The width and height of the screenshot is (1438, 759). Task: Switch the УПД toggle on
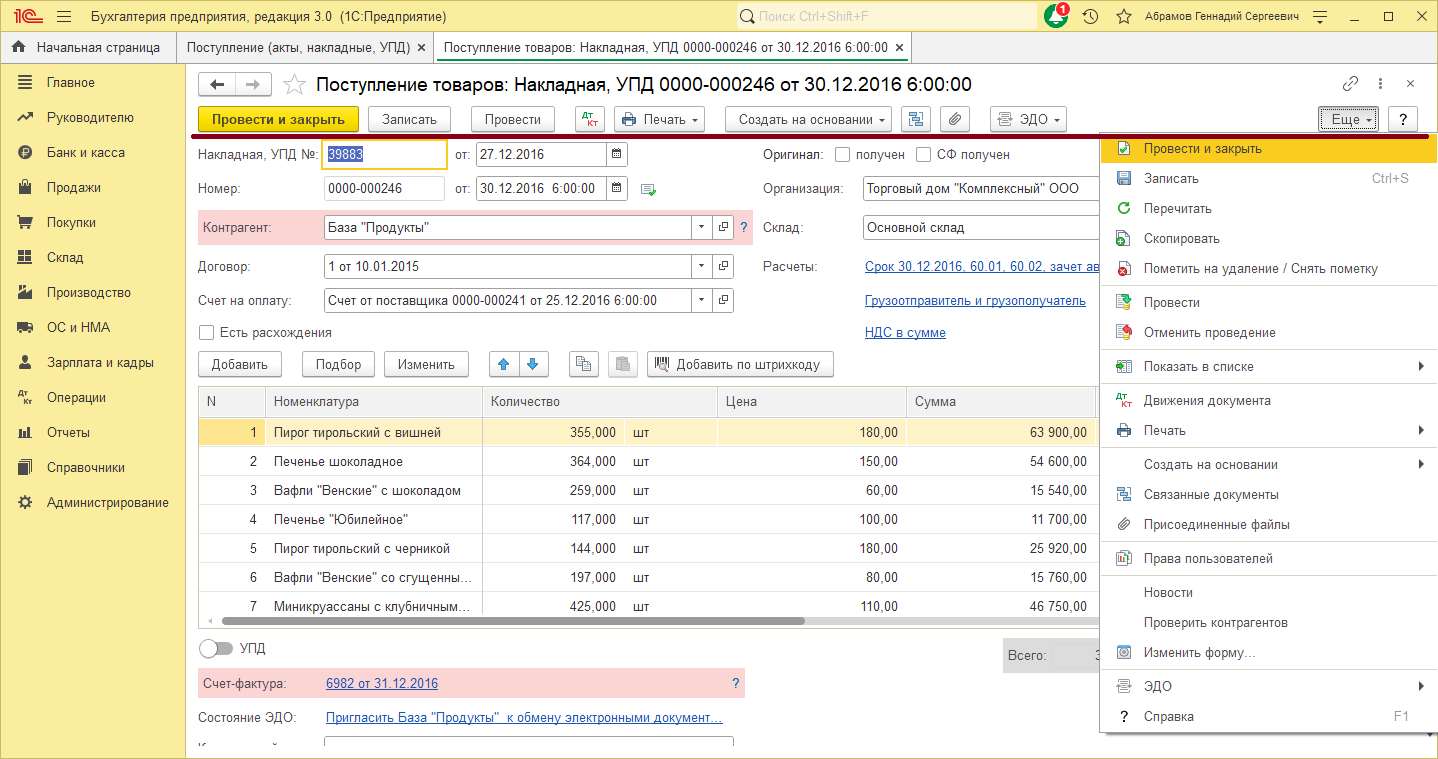click(x=216, y=648)
